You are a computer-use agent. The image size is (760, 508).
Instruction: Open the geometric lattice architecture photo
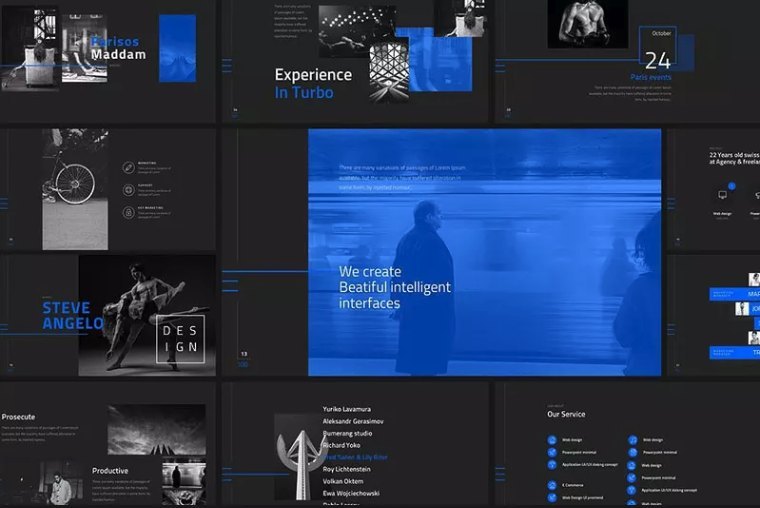(x=389, y=72)
